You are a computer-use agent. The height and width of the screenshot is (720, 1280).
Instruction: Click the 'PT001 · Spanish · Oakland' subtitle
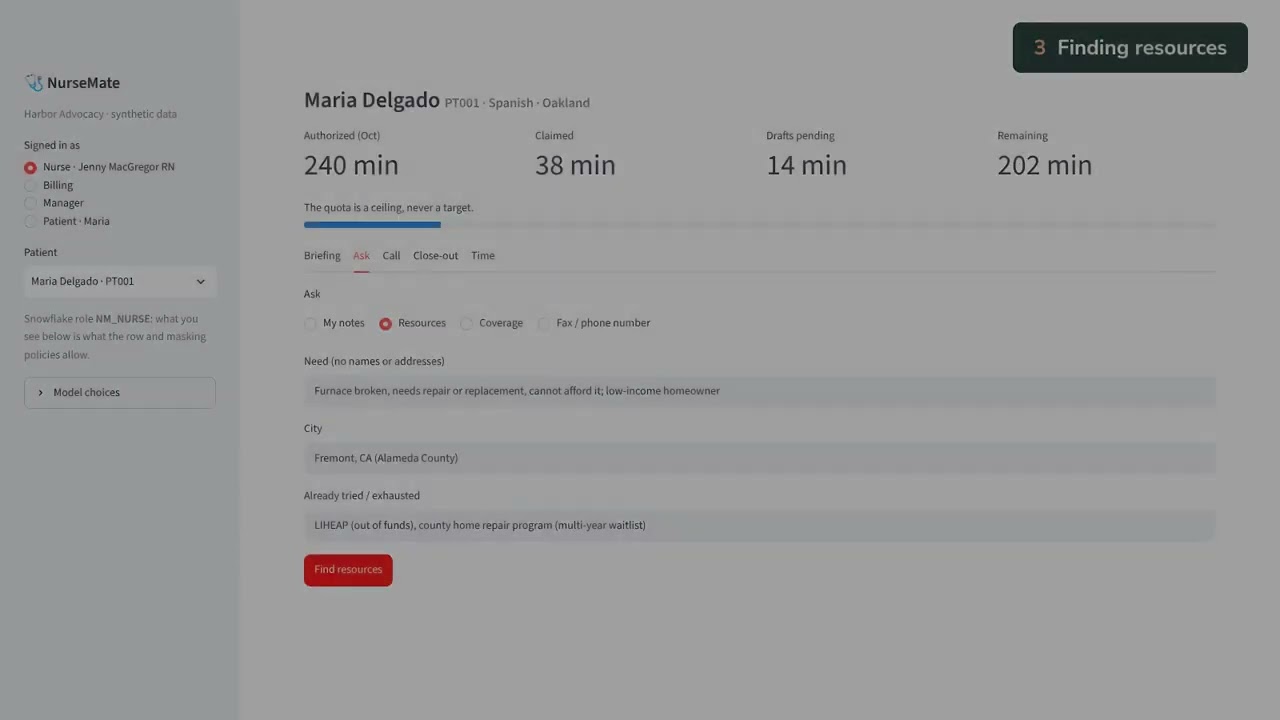coord(517,103)
